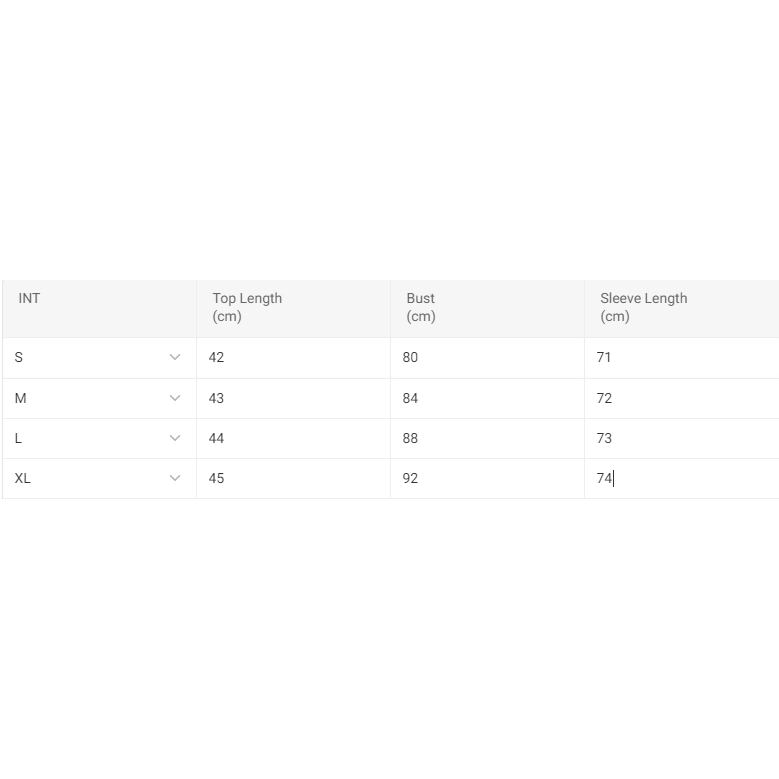
Task: Open the size dropdown for row S
Action: point(175,357)
